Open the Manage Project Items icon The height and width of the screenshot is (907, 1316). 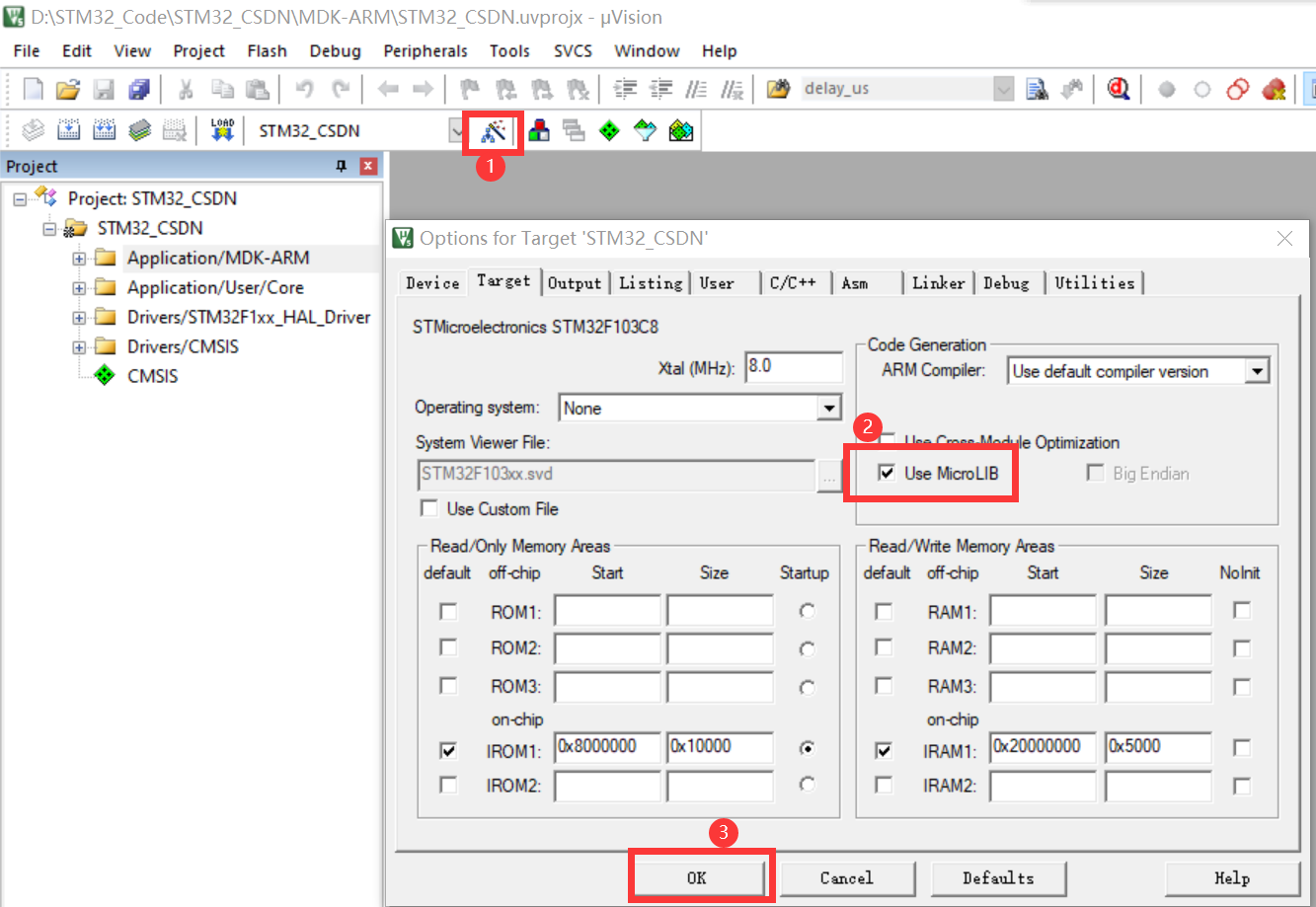539,130
